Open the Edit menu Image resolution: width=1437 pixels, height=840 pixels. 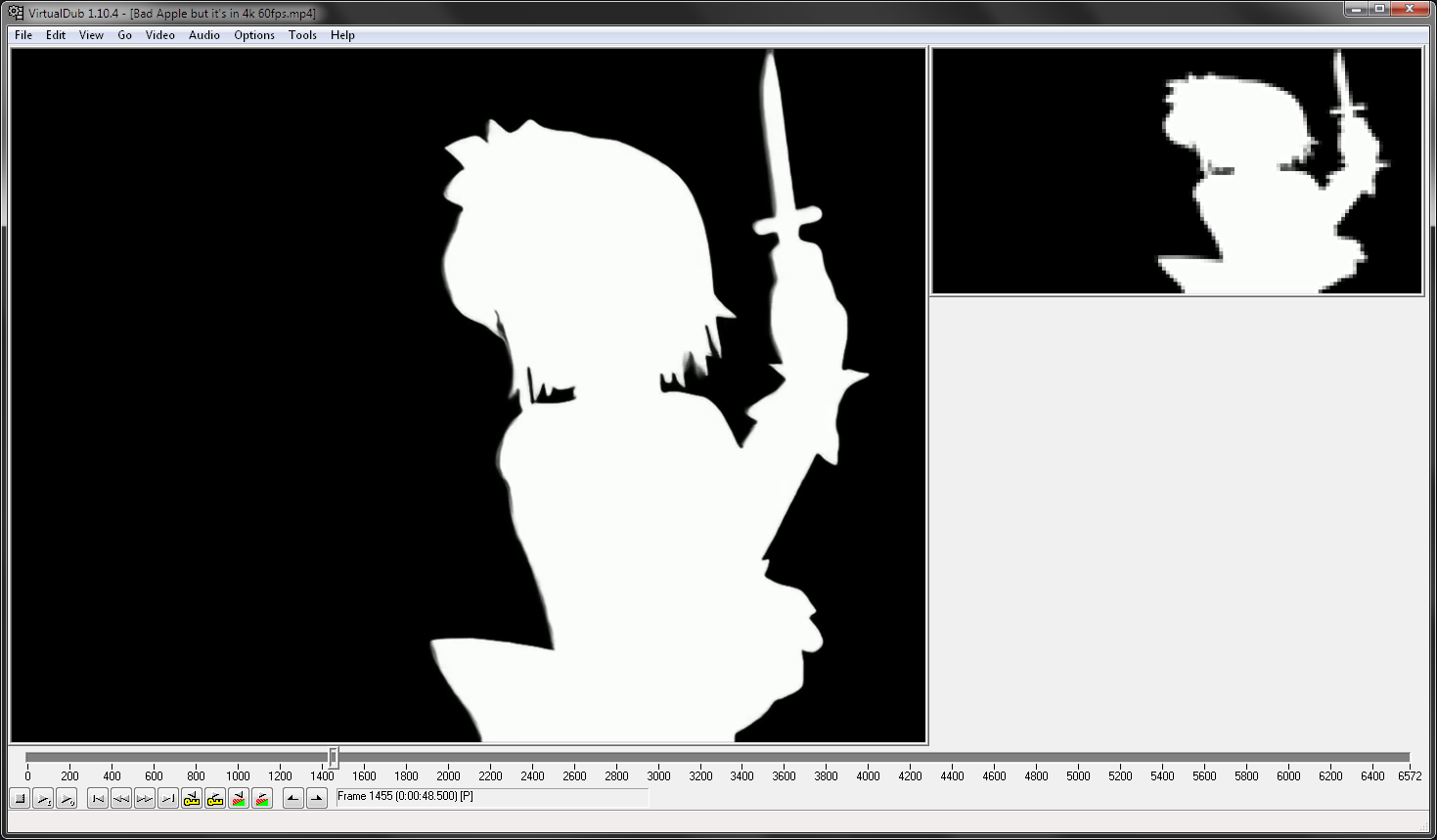point(56,35)
